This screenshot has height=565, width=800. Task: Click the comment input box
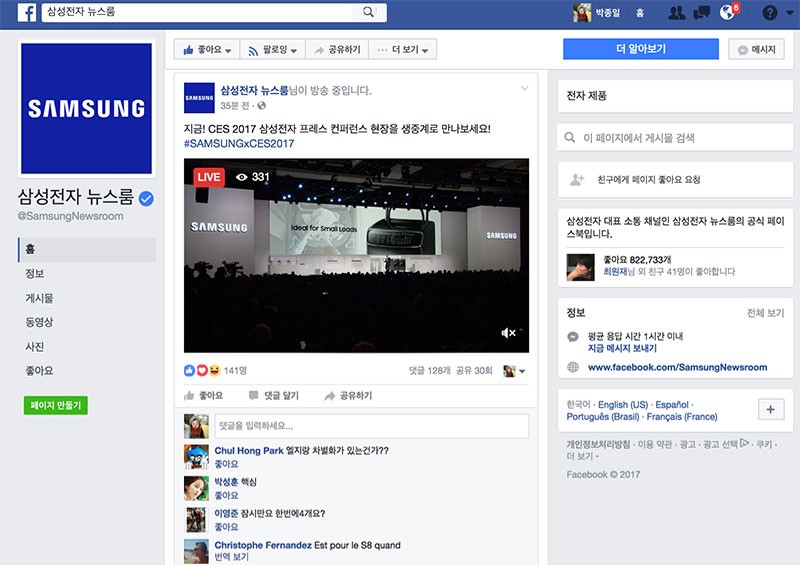[371, 426]
